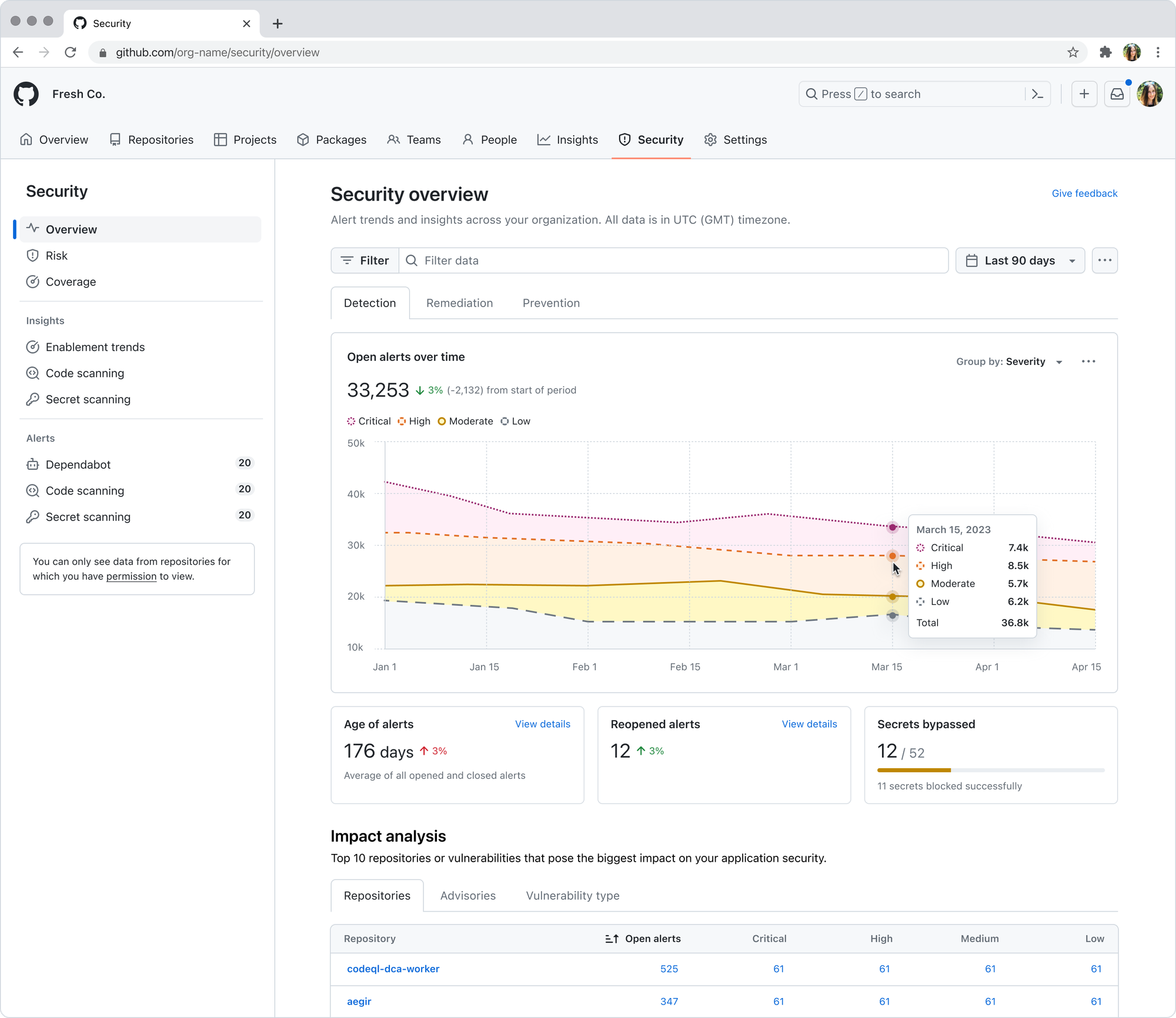Open the Last 90 days dropdown

coord(1020,260)
